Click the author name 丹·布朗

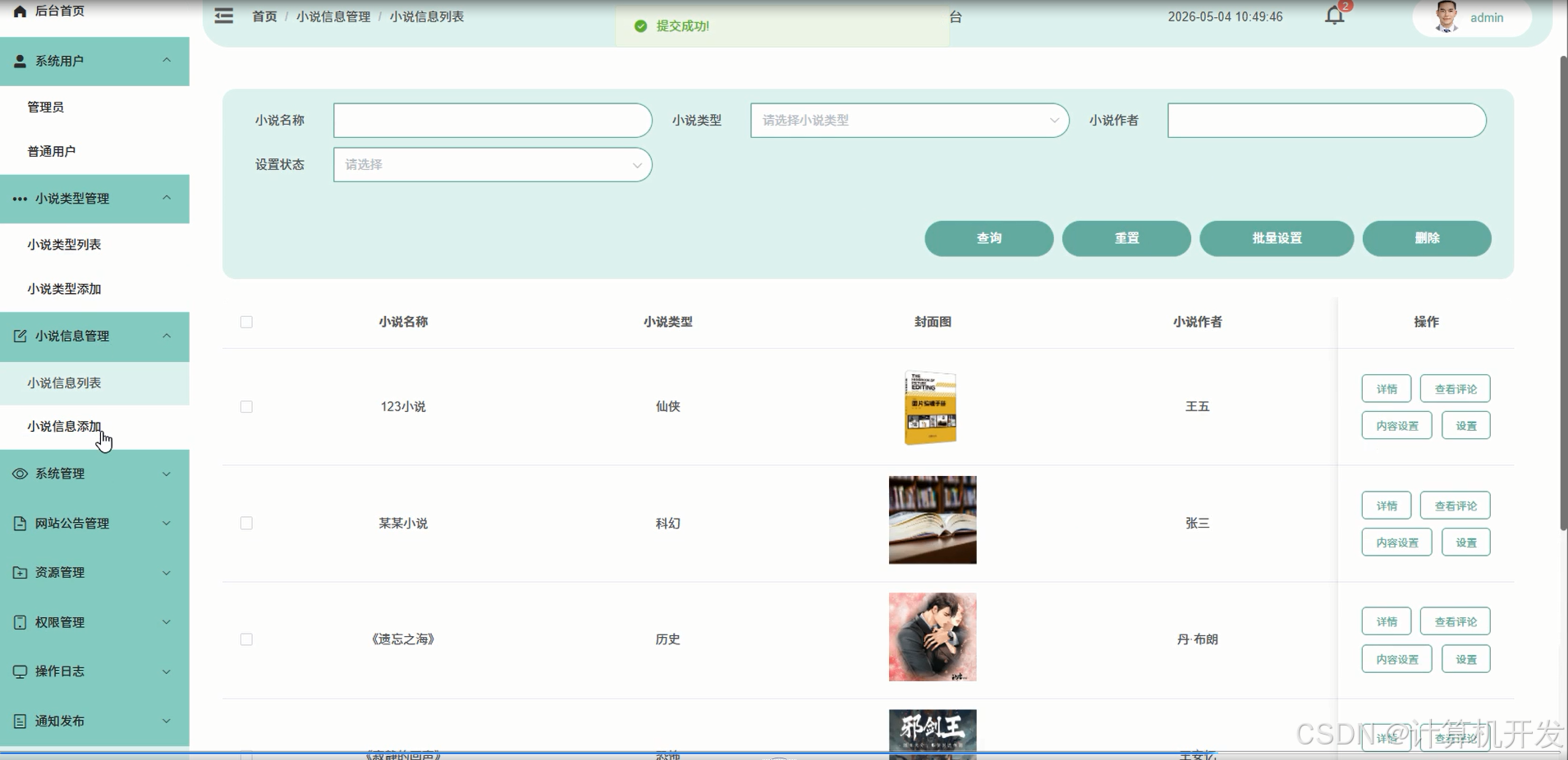pyautogui.click(x=1197, y=639)
